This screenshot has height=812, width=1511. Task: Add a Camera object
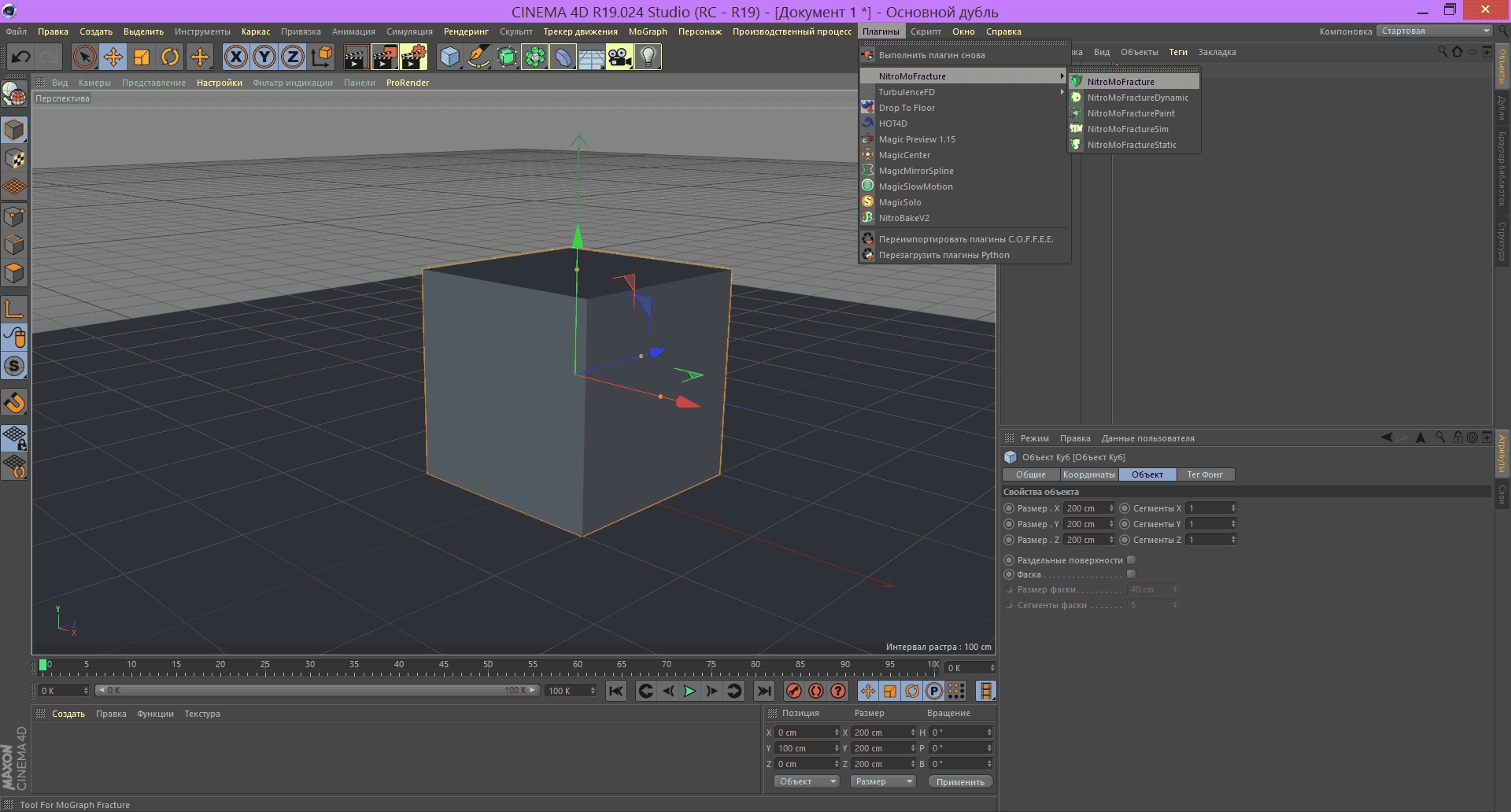tap(619, 57)
